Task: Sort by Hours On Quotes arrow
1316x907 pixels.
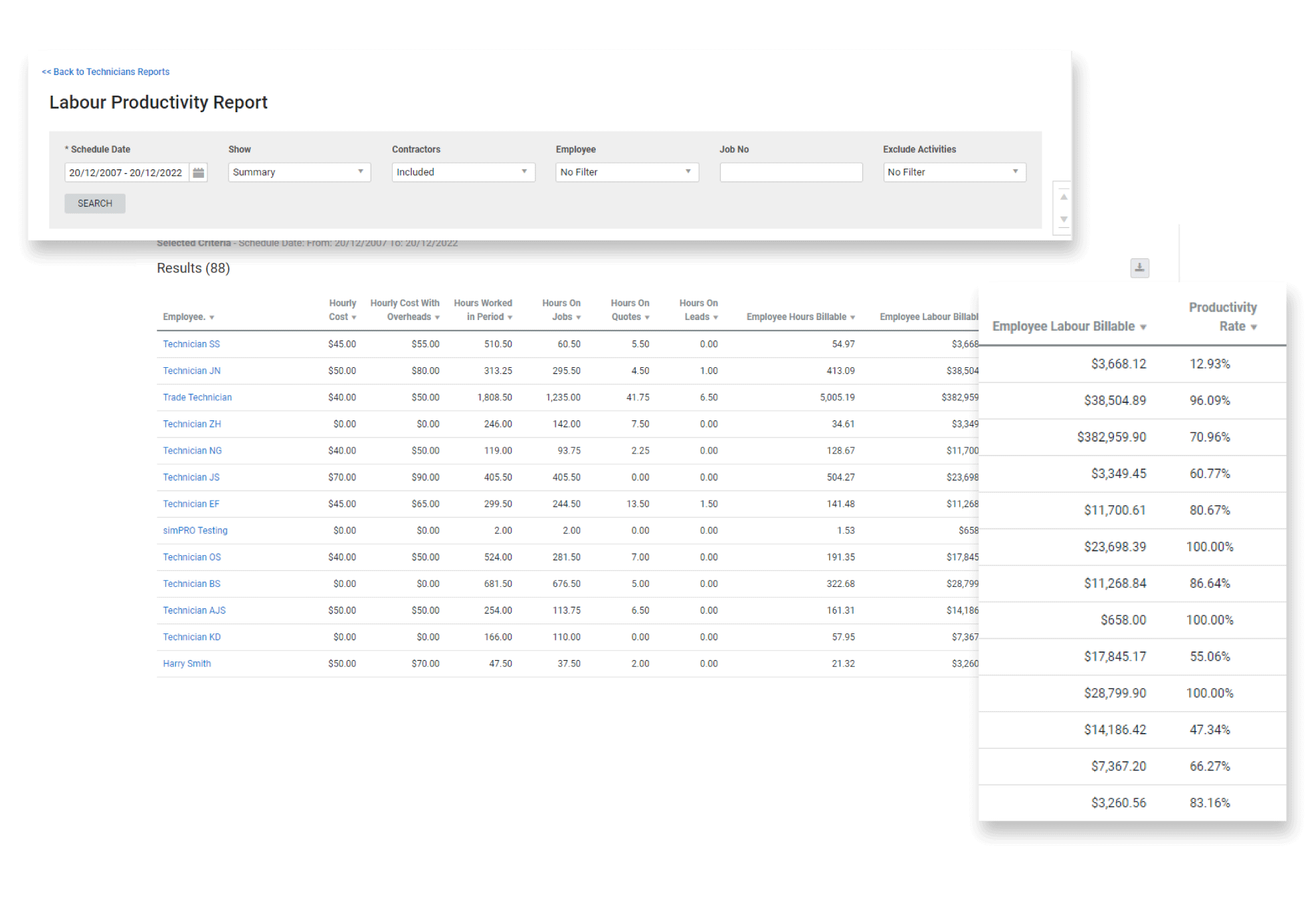Action: pyautogui.click(x=647, y=318)
